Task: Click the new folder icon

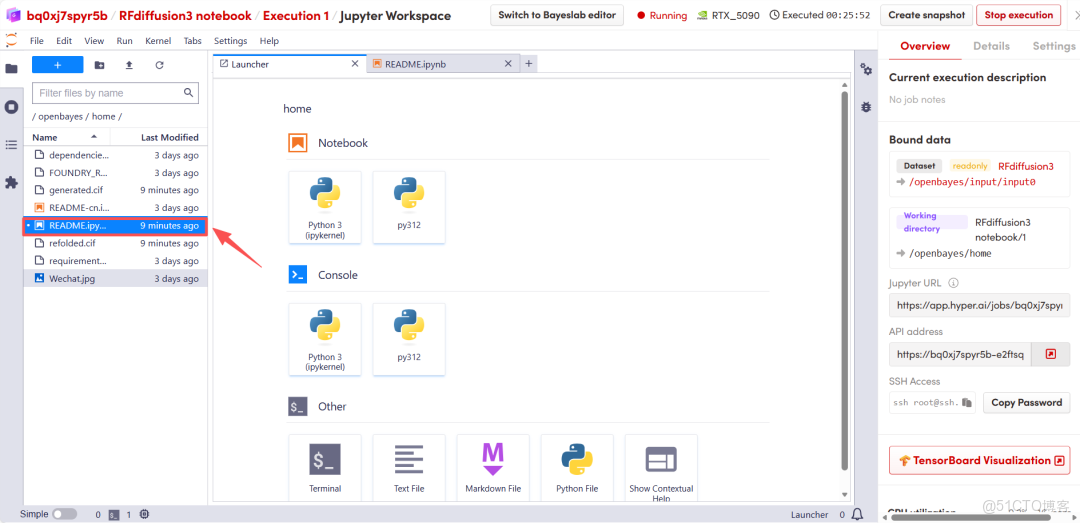Action: [x=100, y=65]
